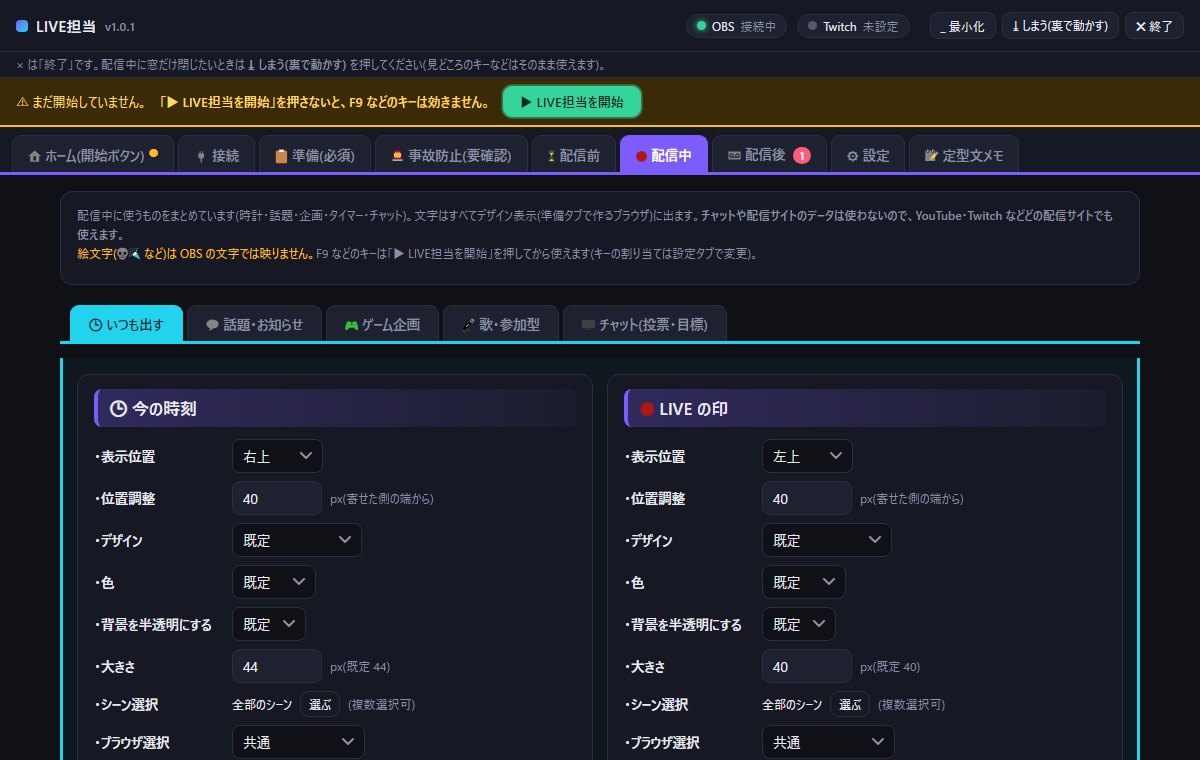Open the 配信後 tab

coord(769,155)
